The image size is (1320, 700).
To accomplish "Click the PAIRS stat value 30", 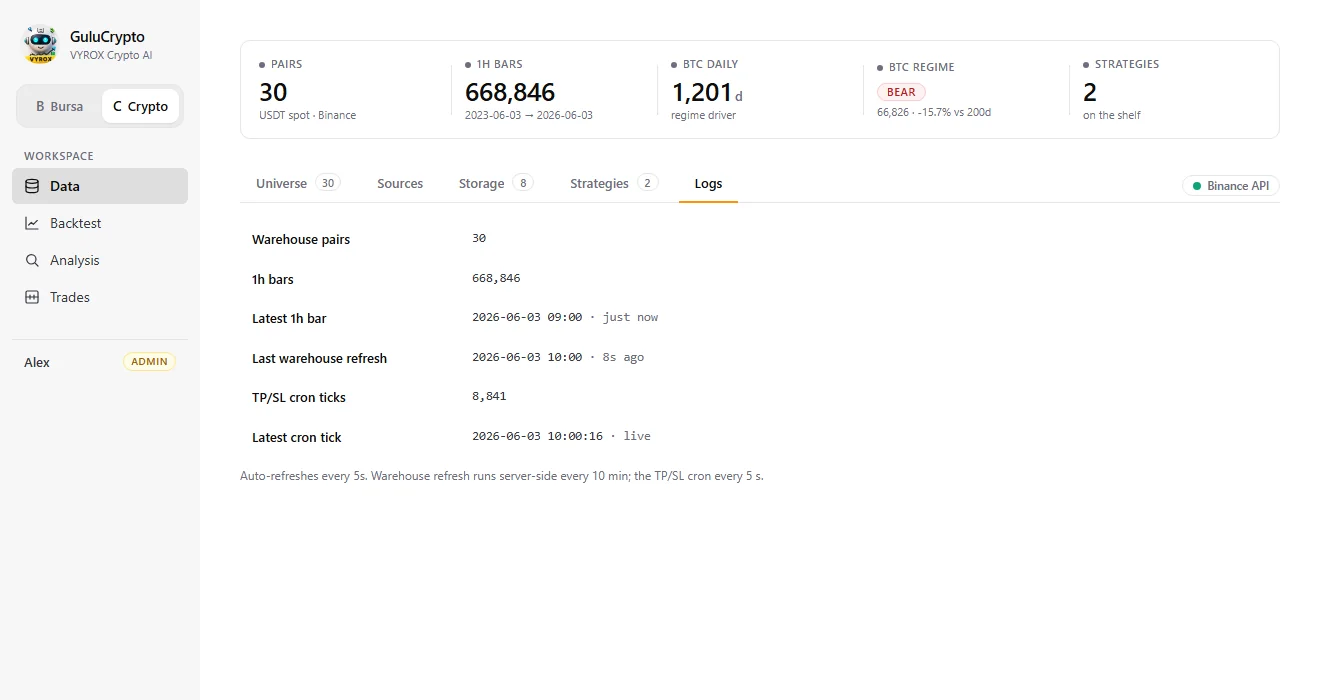I will pyautogui.click(x=273, y=92).
